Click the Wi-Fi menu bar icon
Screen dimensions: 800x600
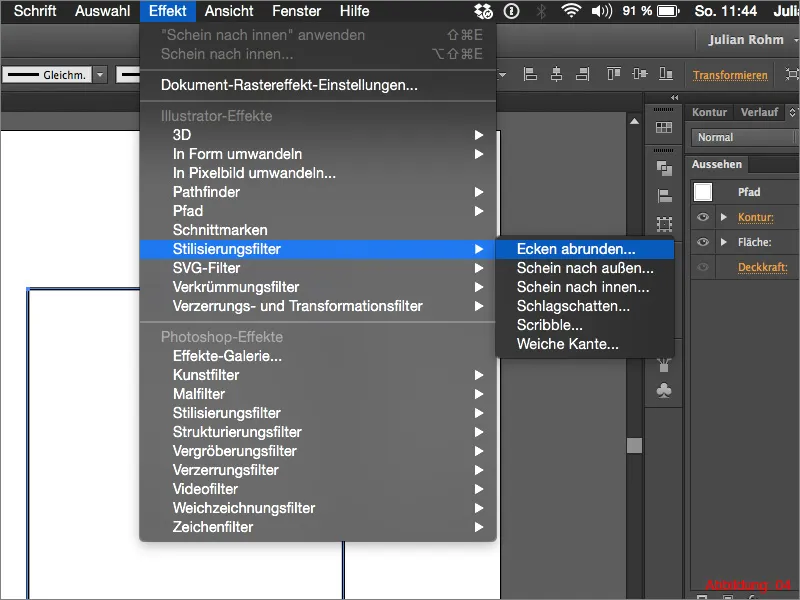tap(571, 11)
